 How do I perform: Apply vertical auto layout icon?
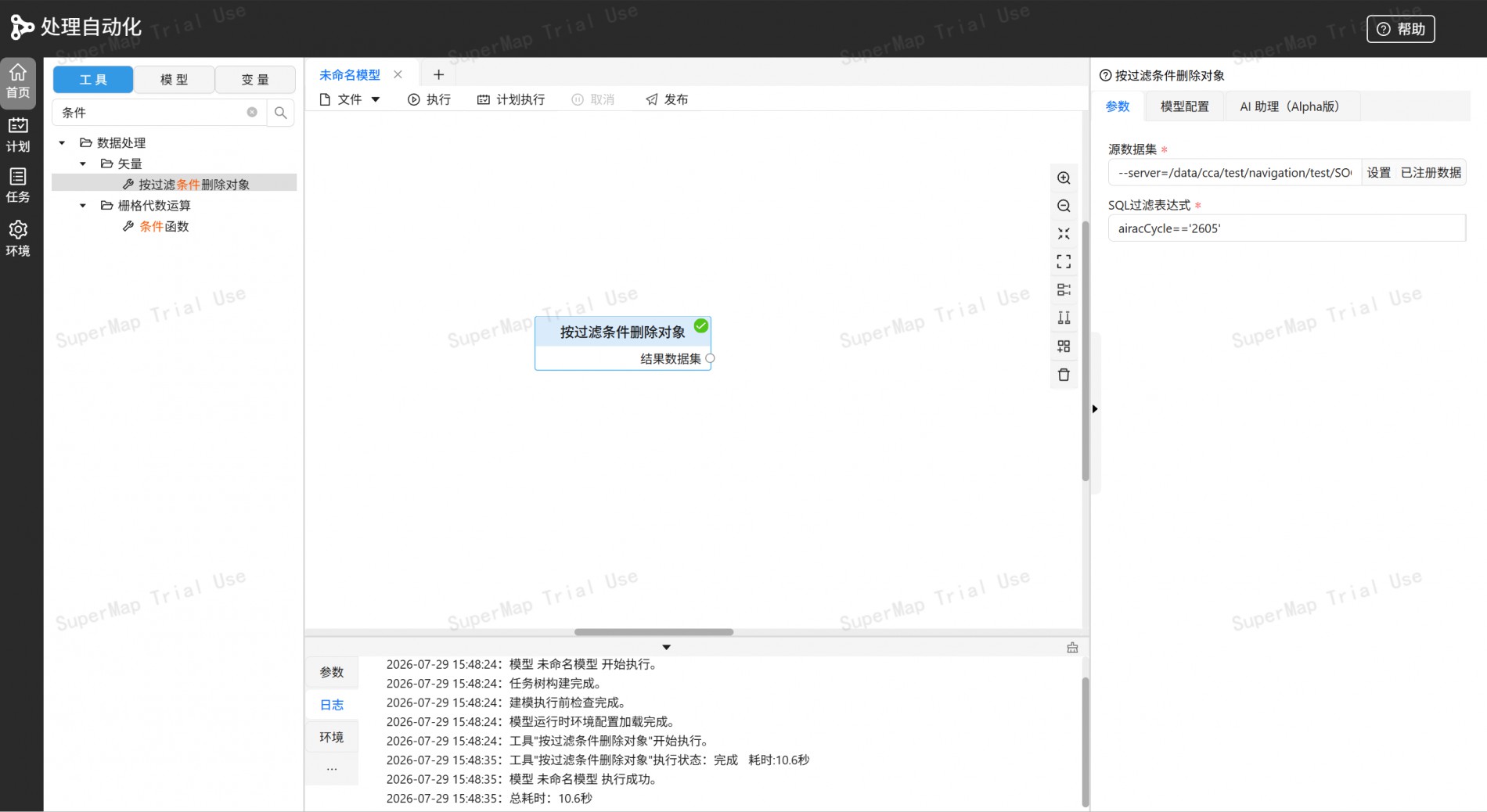tap(1064, 318)
